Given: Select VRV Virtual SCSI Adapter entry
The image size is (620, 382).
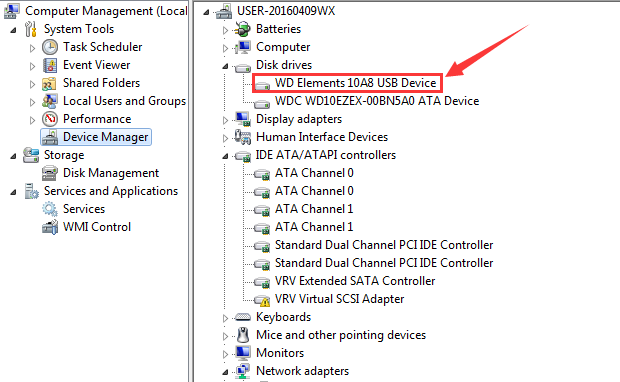Looking at the screenshot, I should [x=339, y=299].
